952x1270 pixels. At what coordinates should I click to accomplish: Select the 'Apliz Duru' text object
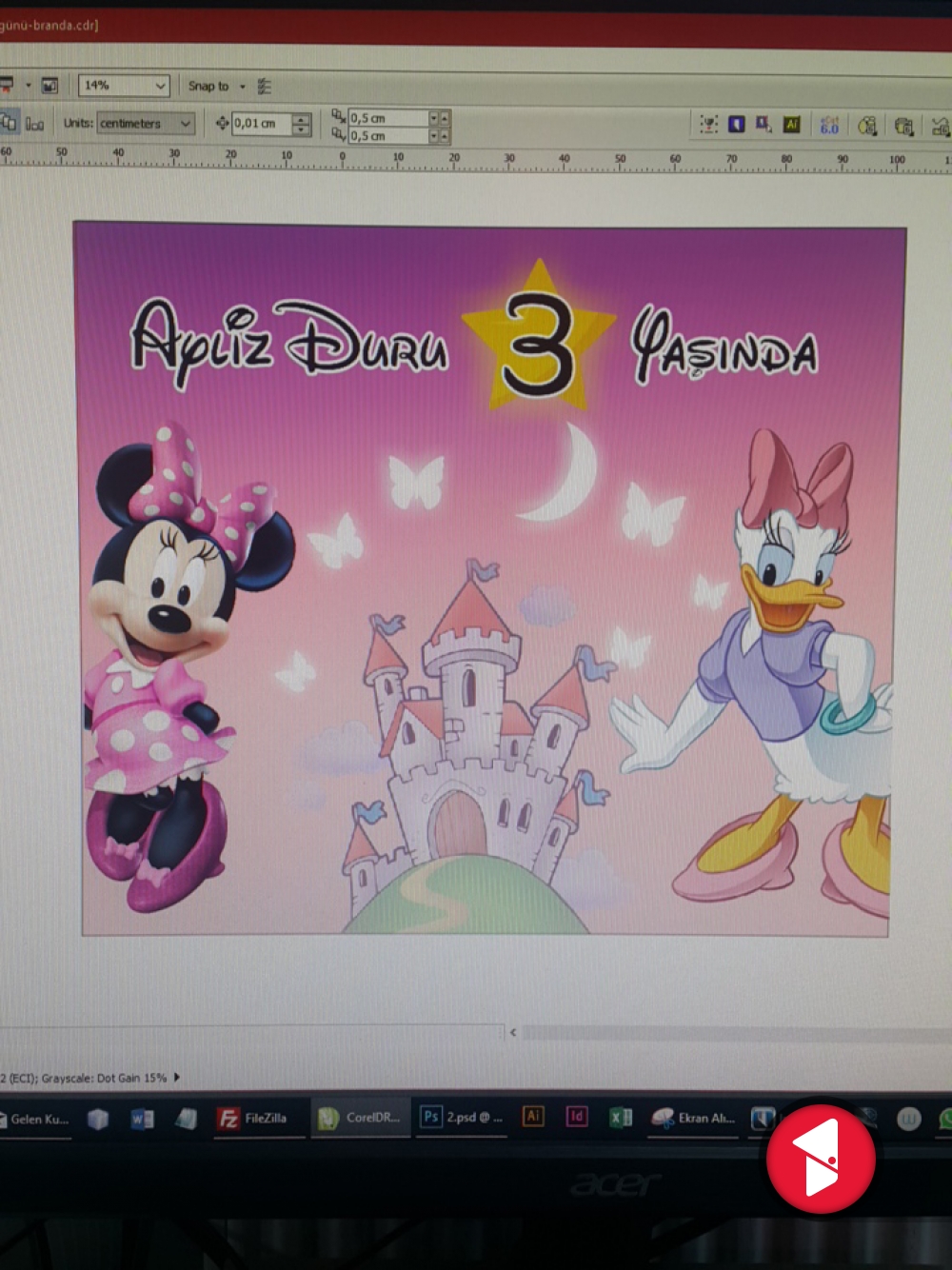[289, 344]
